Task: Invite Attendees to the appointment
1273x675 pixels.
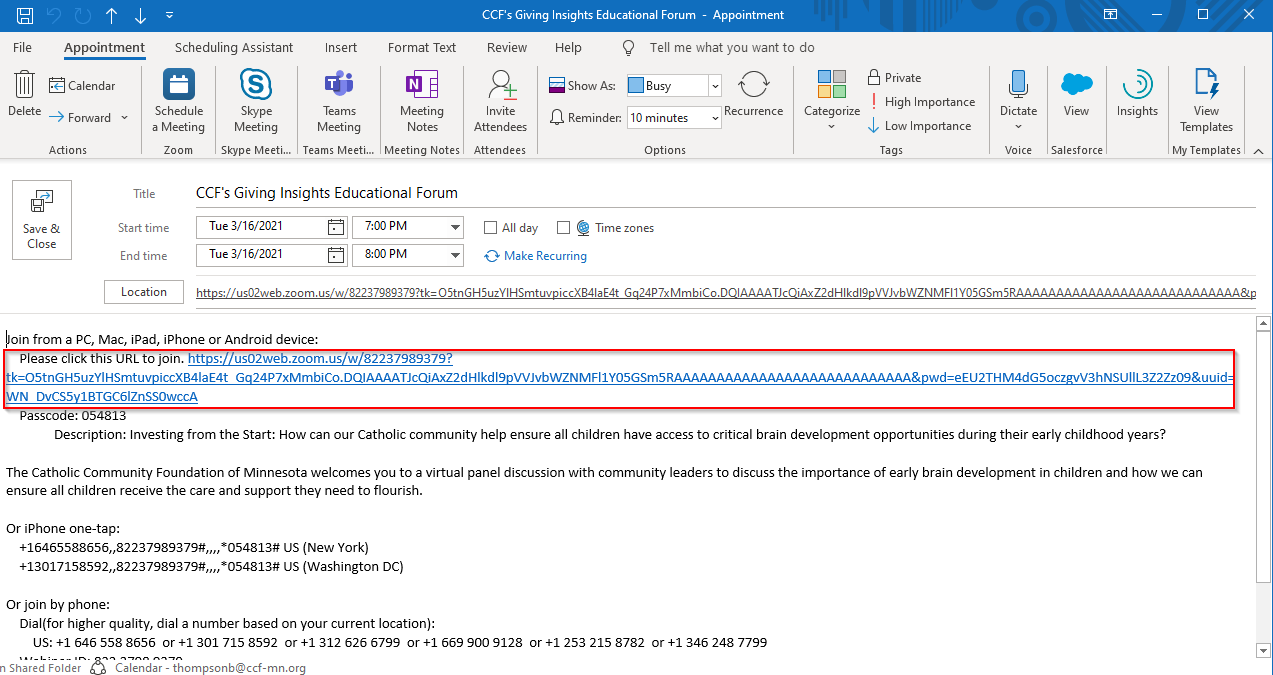Action: [501, 101]
